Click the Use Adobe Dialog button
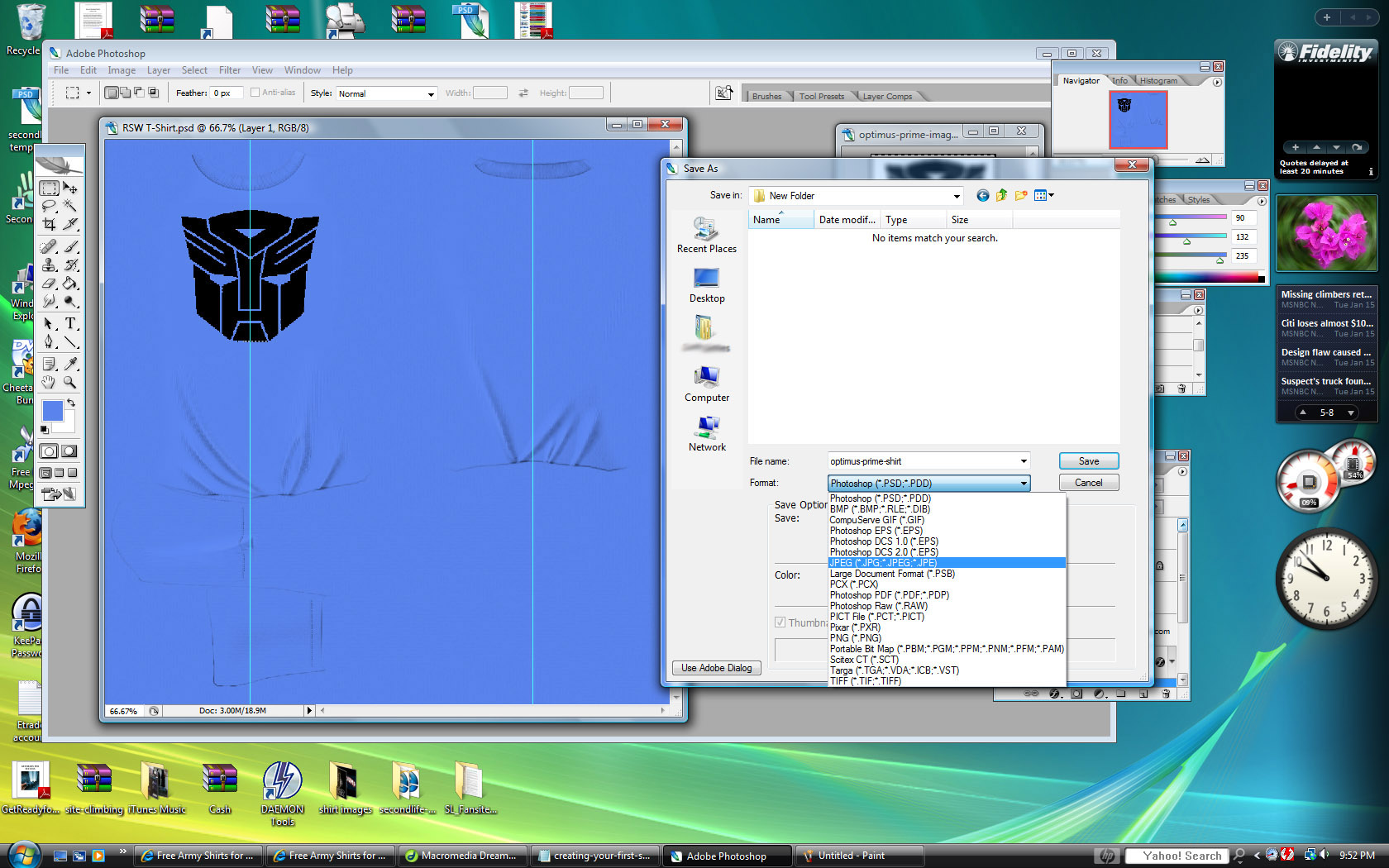 click(716, 668)
